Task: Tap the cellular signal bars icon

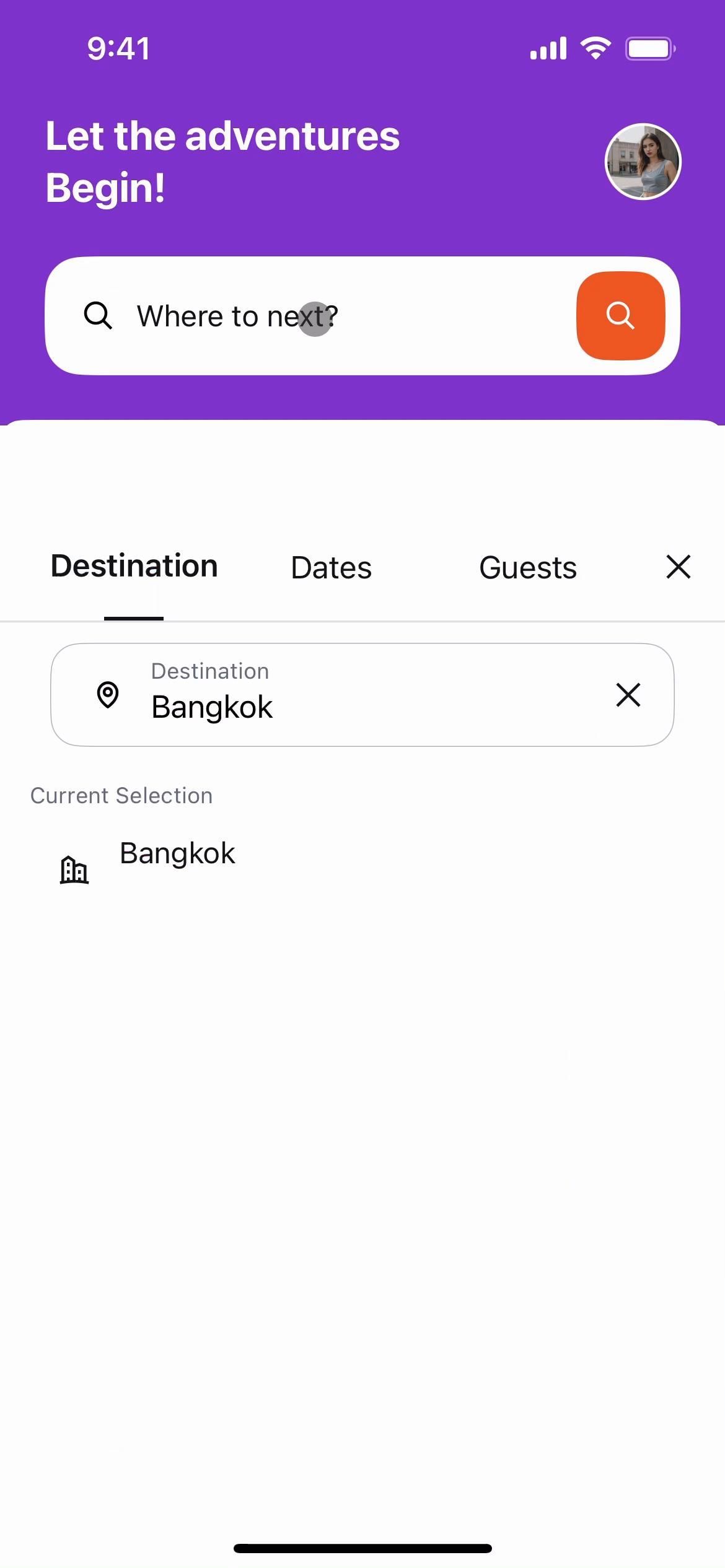Action: 548,48
